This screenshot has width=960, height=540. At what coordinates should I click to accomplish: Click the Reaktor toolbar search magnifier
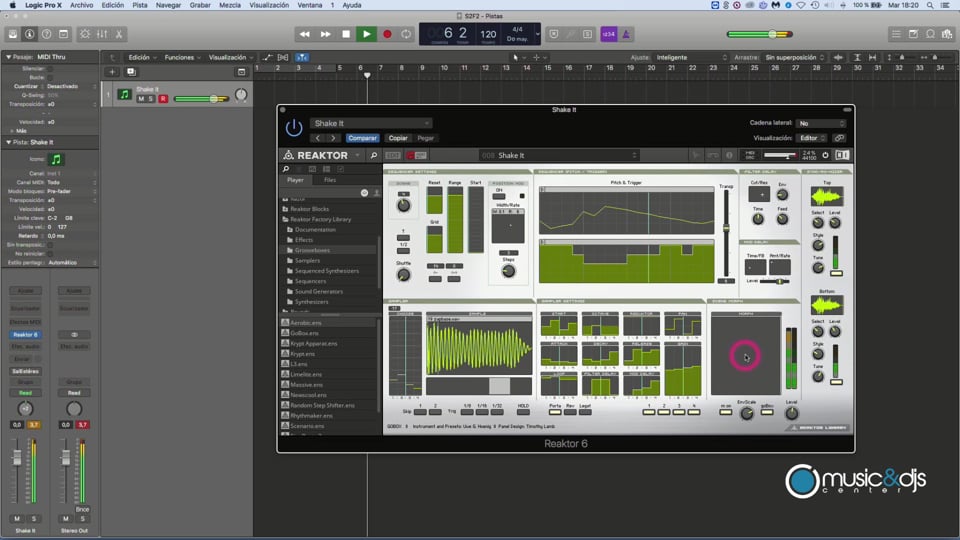coord(373,156)
